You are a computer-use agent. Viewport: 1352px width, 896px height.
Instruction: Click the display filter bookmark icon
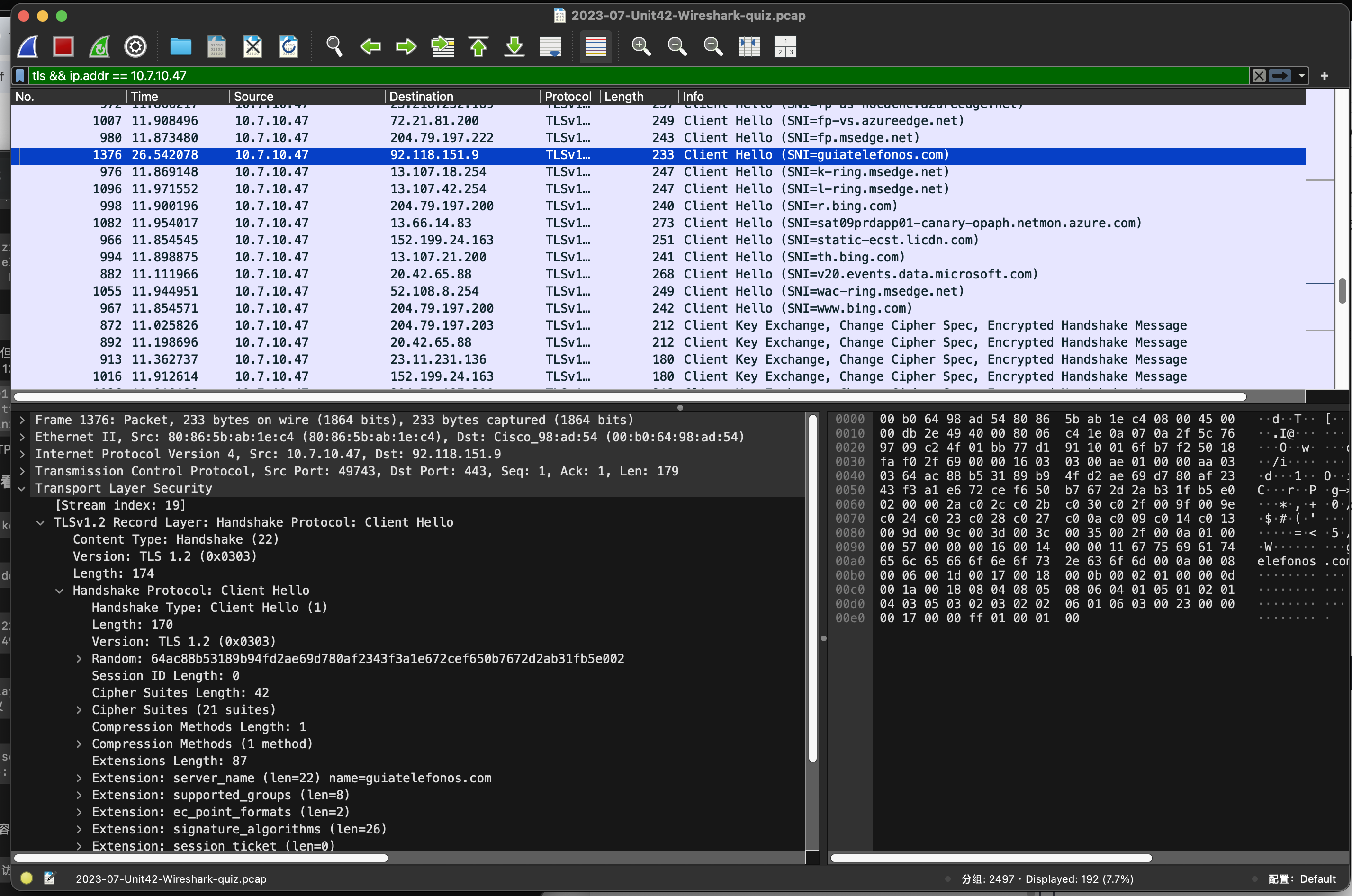[20, 75]
